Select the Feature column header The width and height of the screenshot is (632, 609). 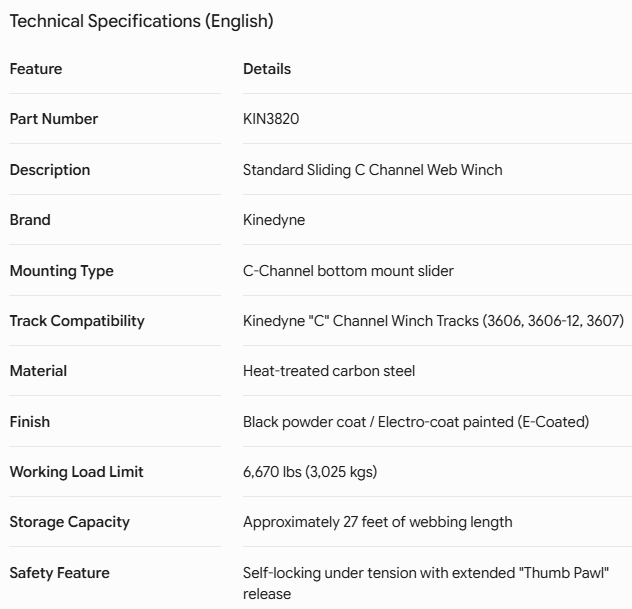[x=36, y=69]
